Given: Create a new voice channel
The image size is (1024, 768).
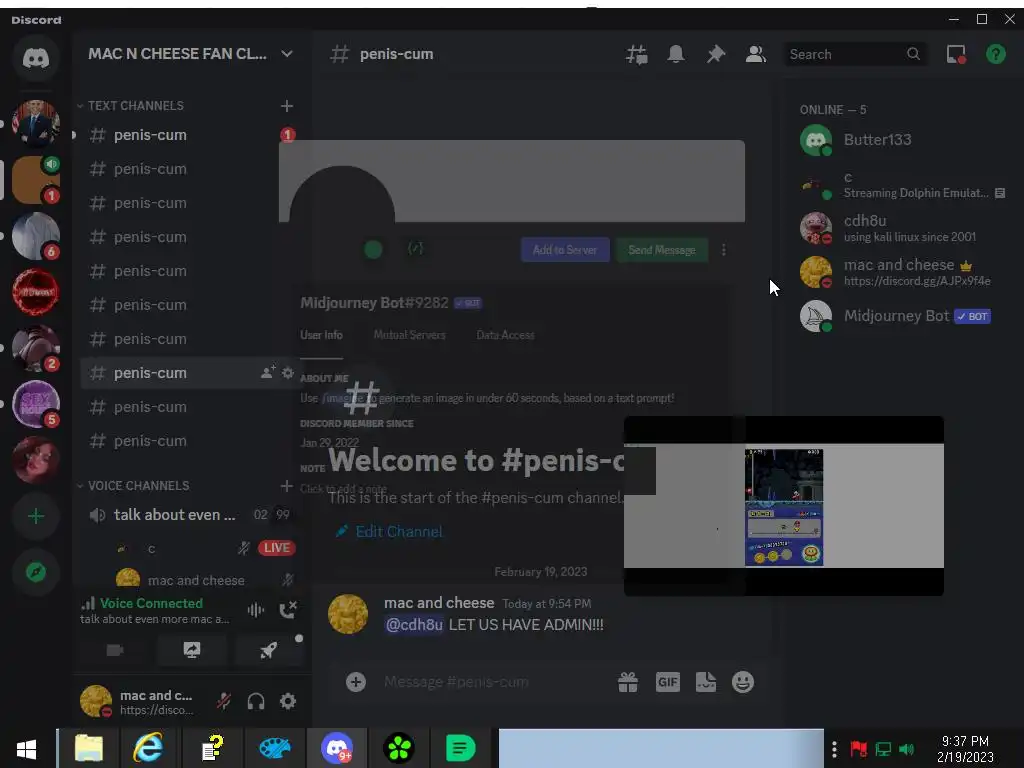Looking at the screenshot, I should [x=286, y=486].
